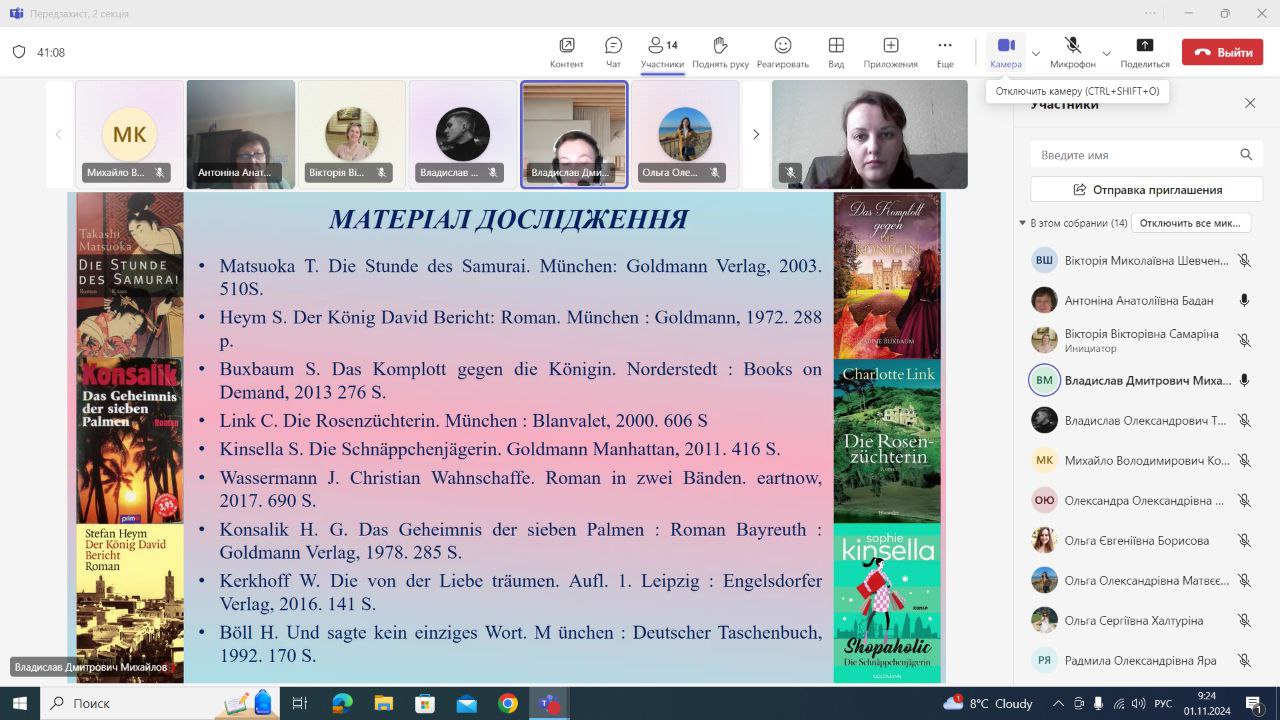Open the Реагировать emoji menu
This screenshot has height=720, width=1280.
782,52
